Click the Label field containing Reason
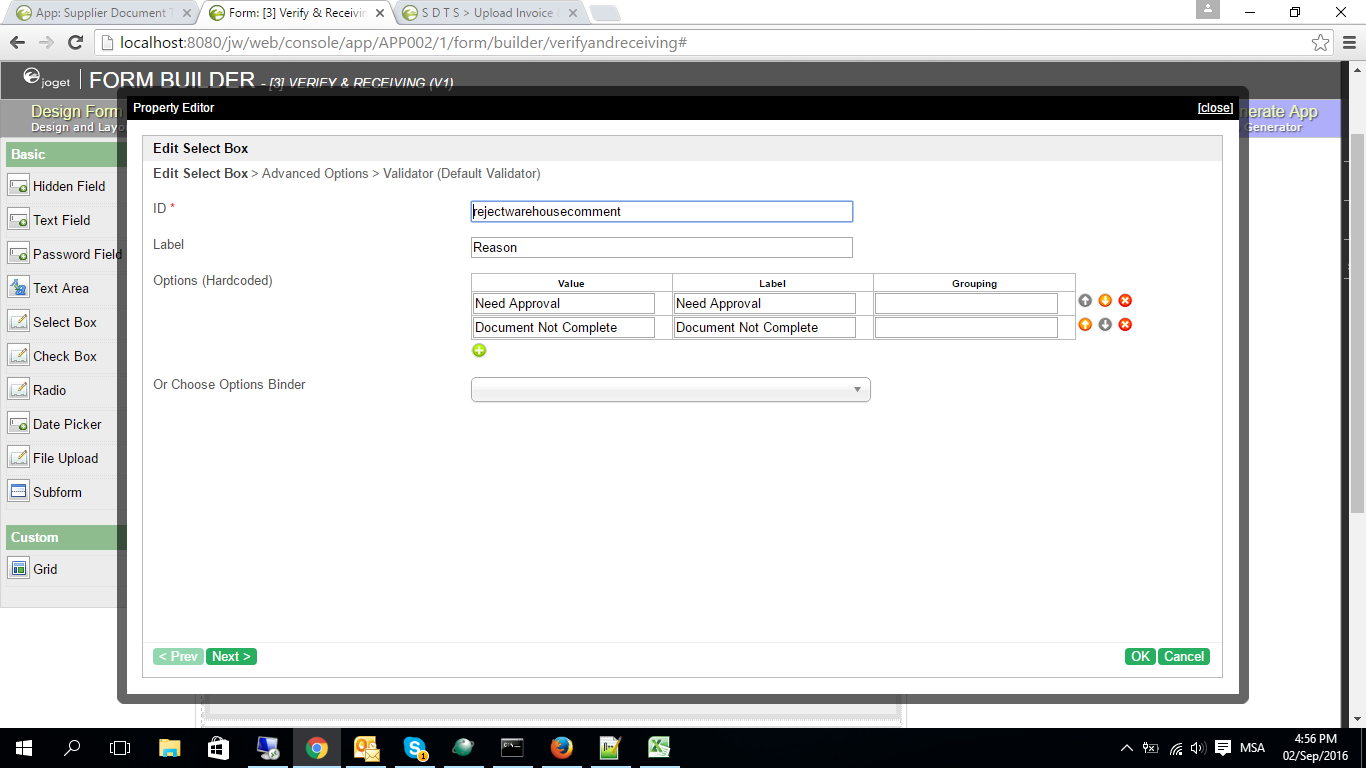 coord(661,248)
